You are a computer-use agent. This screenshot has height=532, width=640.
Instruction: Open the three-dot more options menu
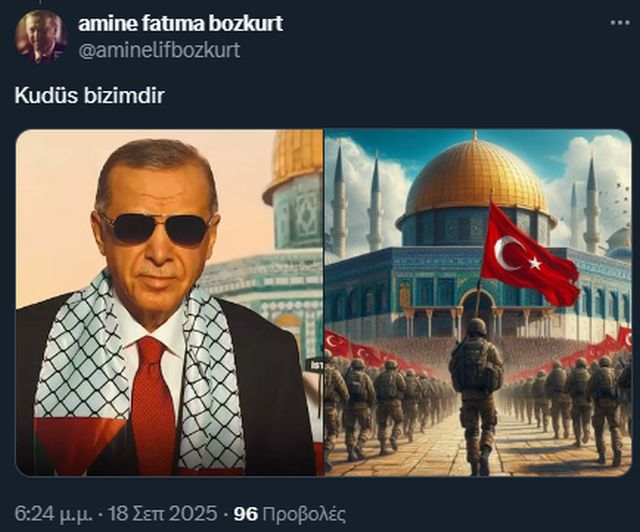[620, 23]
